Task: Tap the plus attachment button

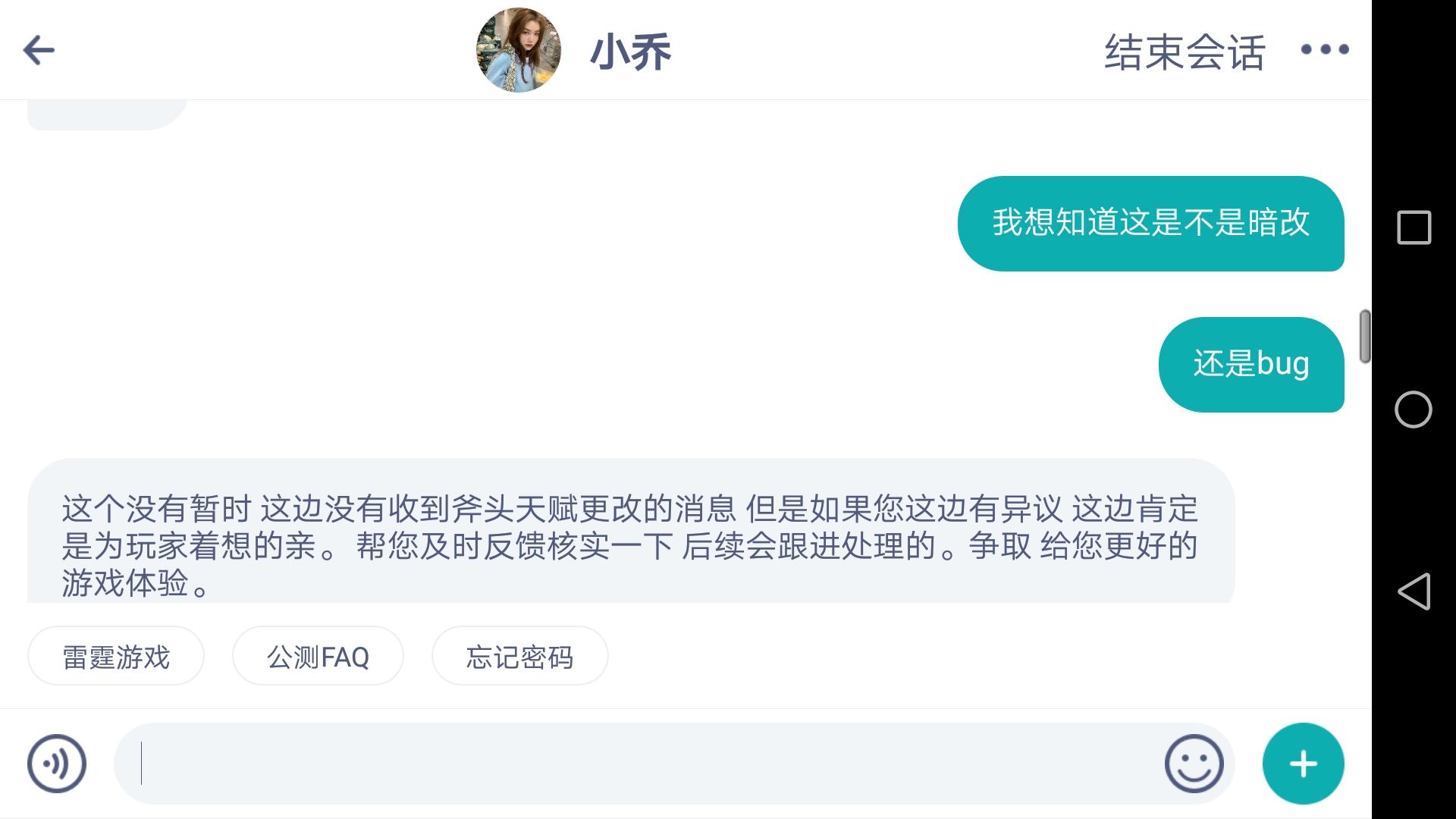Action: tap(1303, 764)
